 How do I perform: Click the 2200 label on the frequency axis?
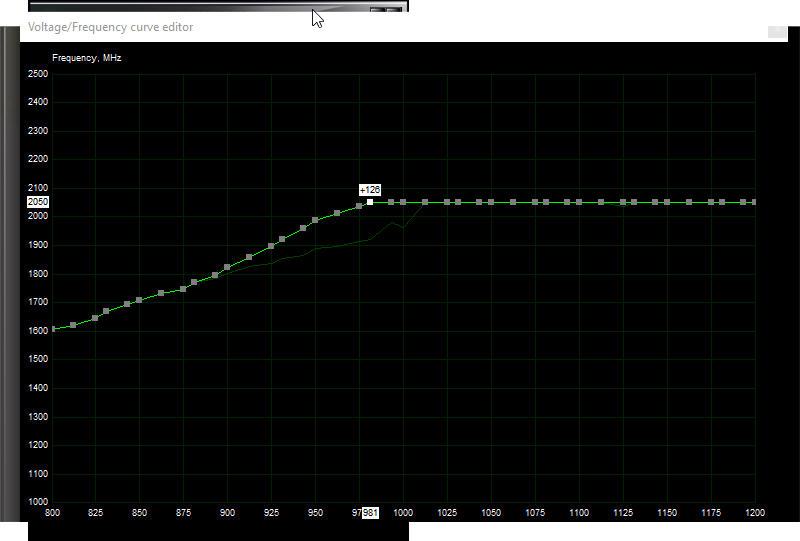(38, 159)
